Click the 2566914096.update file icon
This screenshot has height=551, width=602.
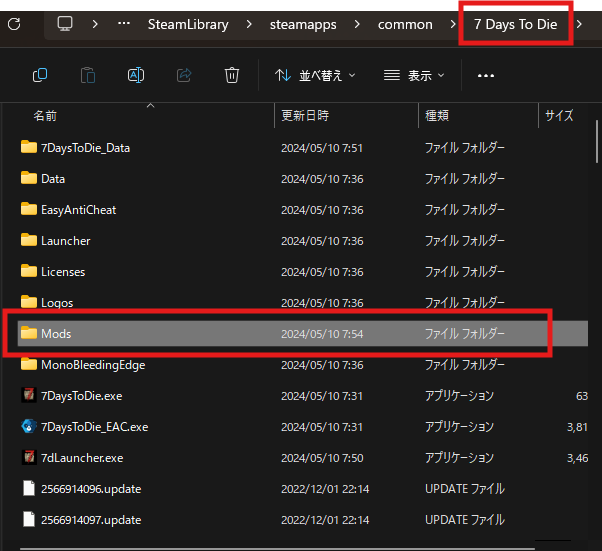coord(29,488)
